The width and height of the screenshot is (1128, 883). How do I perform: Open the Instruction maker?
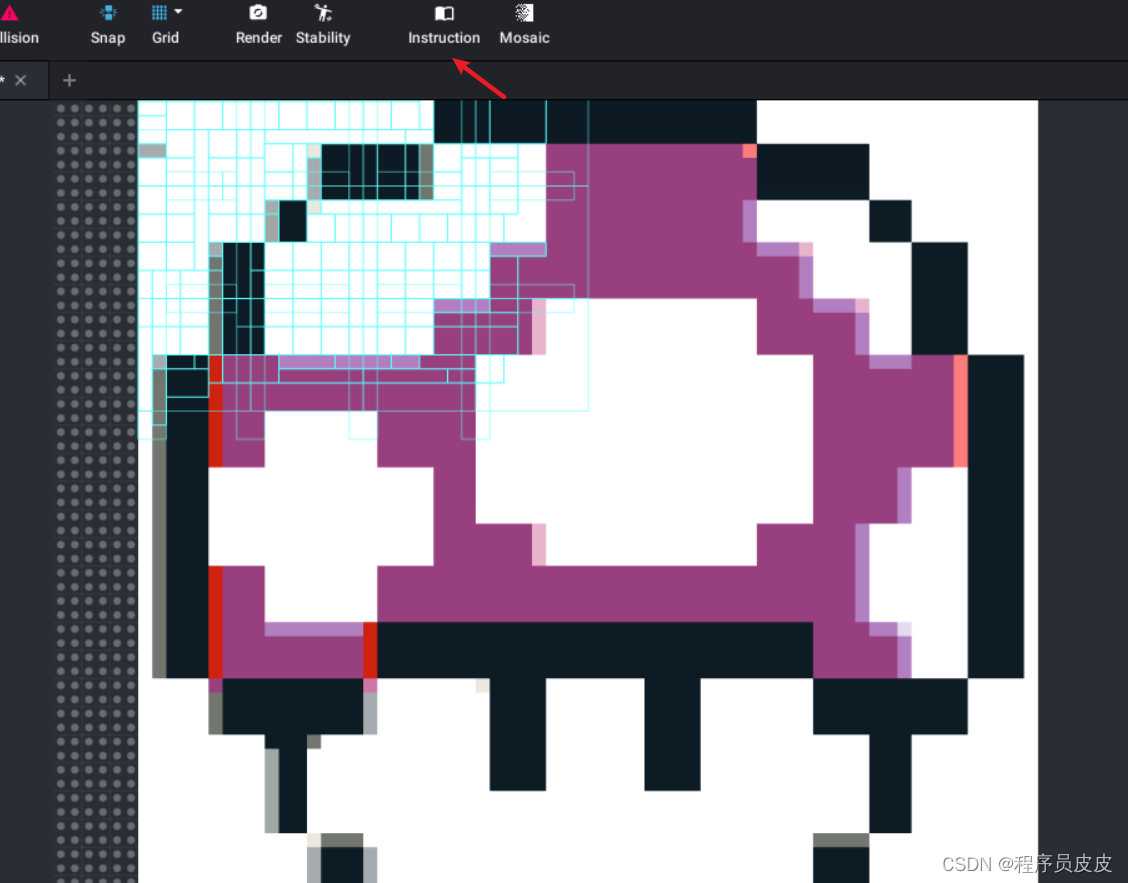[x=444, y=25]
